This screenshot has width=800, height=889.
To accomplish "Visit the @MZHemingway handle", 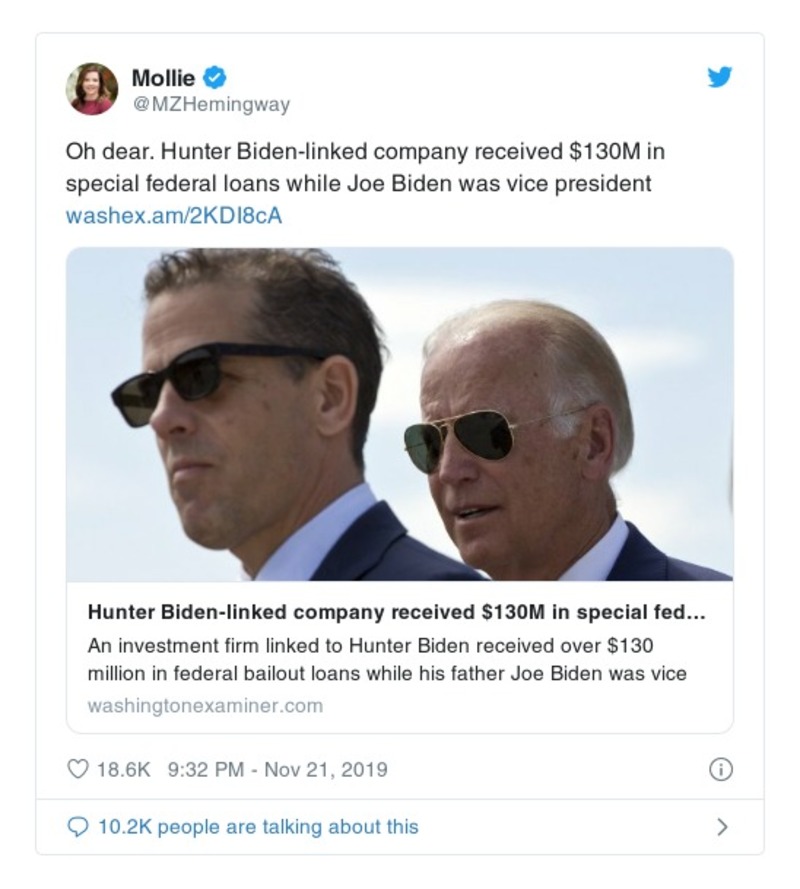I will coord(210,103).
